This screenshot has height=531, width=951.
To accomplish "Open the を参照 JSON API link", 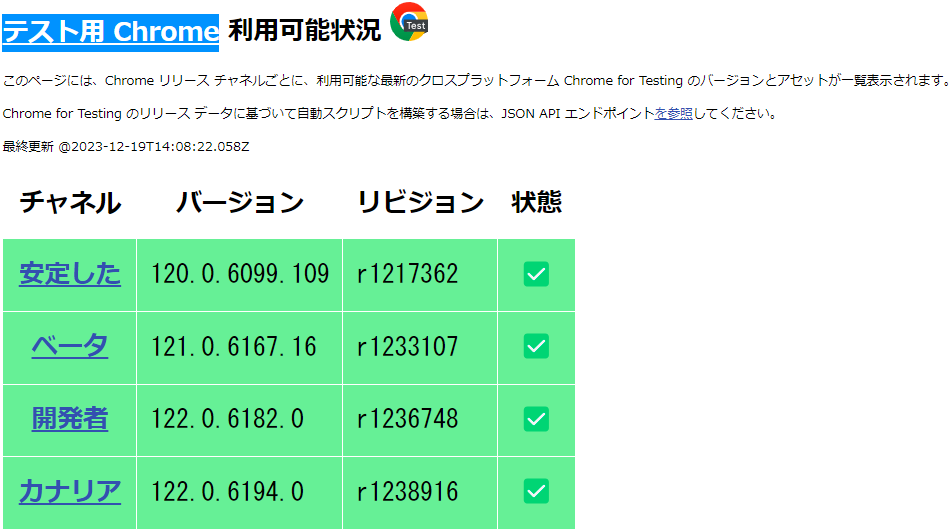I will (x=674, y=113).
